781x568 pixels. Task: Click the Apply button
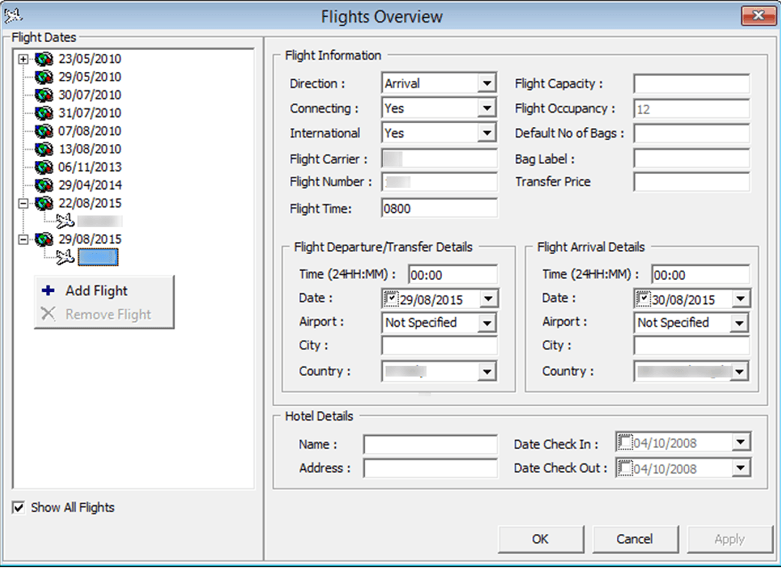tap(730, 539)
